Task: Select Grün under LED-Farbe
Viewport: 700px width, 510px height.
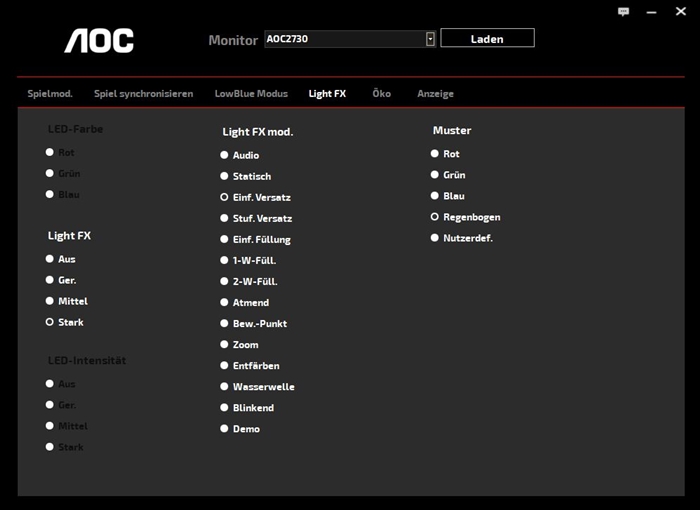Action: click(x=62, y=173)
